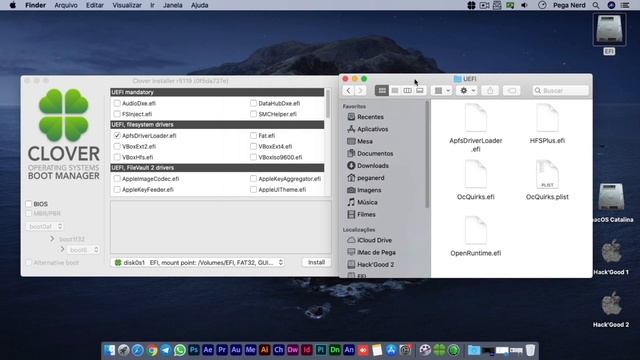Switch Finder to column view
This screenshot has width=640, height=360.
tap(407, 91)
